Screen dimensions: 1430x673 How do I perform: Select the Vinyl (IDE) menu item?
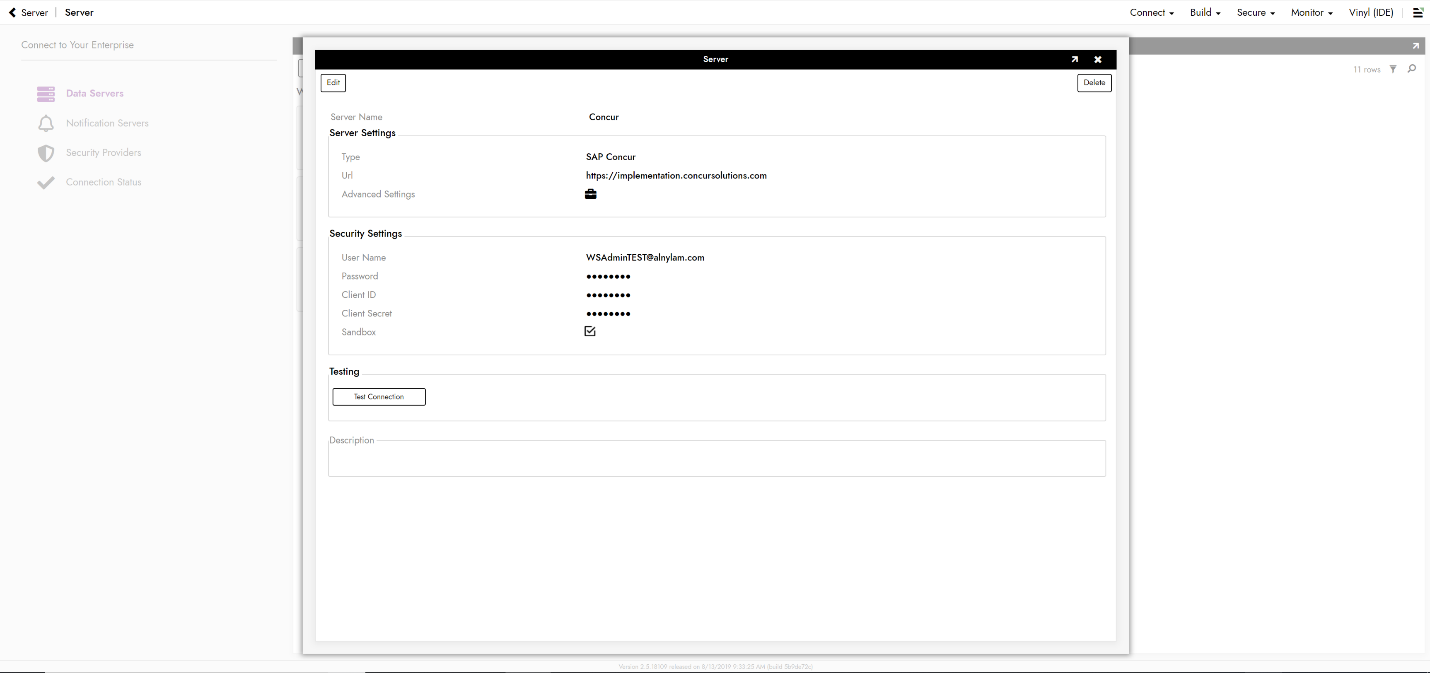pyautogui.click(x=1371, y=13)
